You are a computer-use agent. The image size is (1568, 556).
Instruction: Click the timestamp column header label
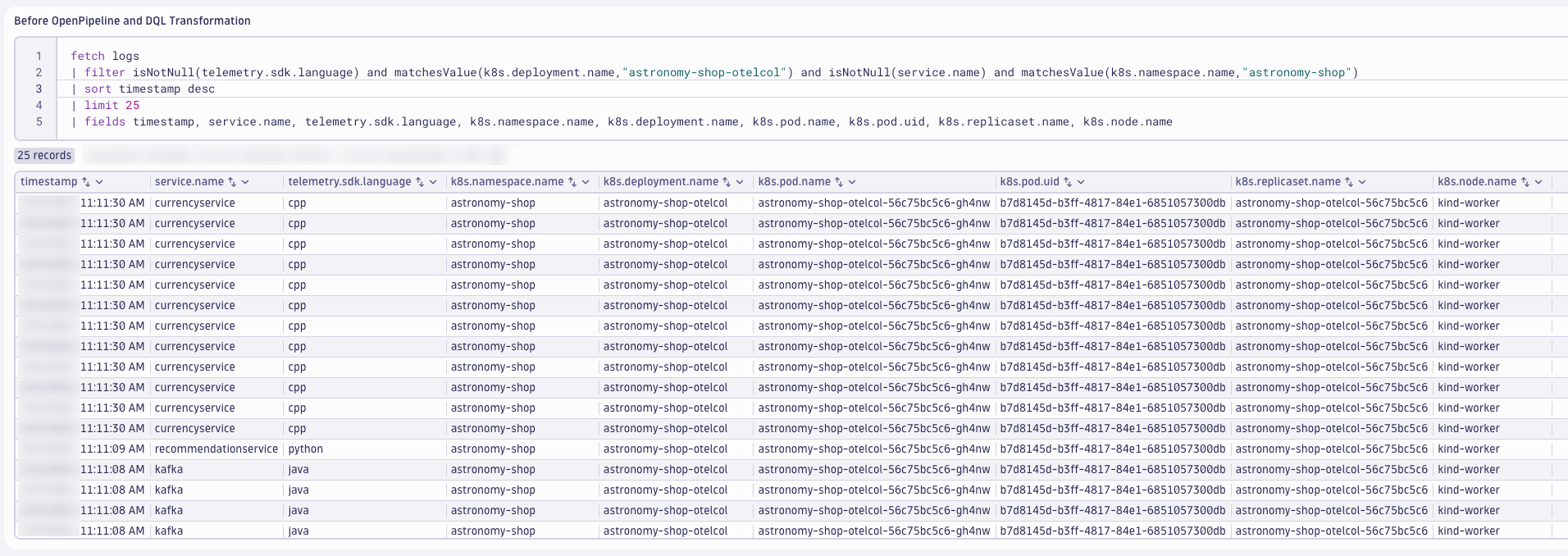[x=49, y=182]
